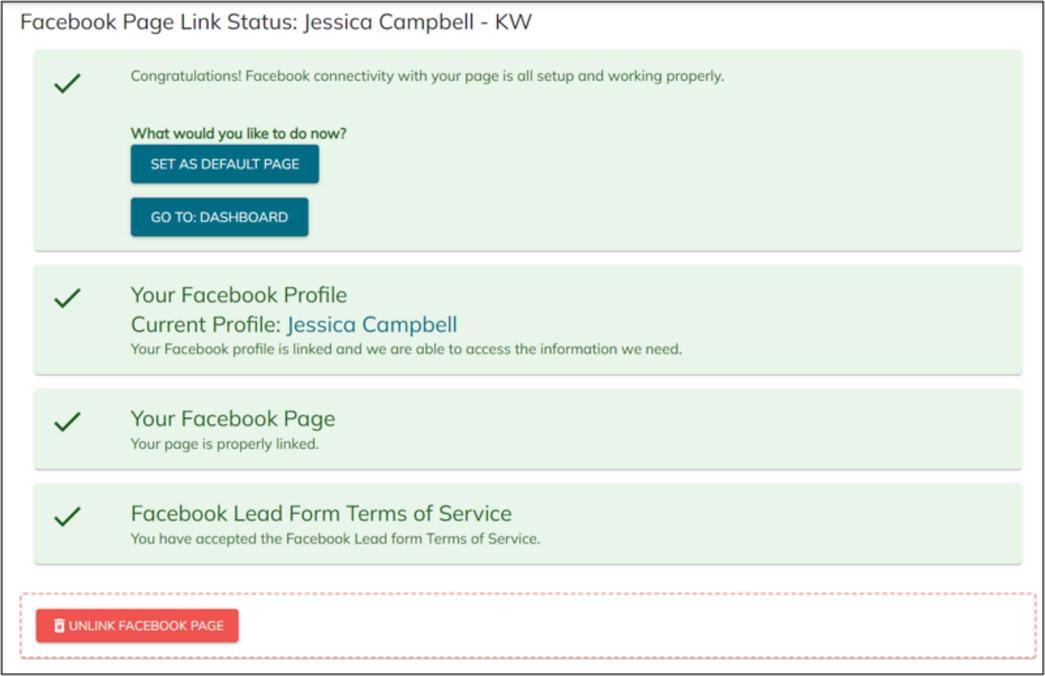Image resolution: width=1045 pixels, height=676 pixels.
Task: Click the 'What would you like to do now?' label
Action: pyautogui.click(x=239, y=133)
